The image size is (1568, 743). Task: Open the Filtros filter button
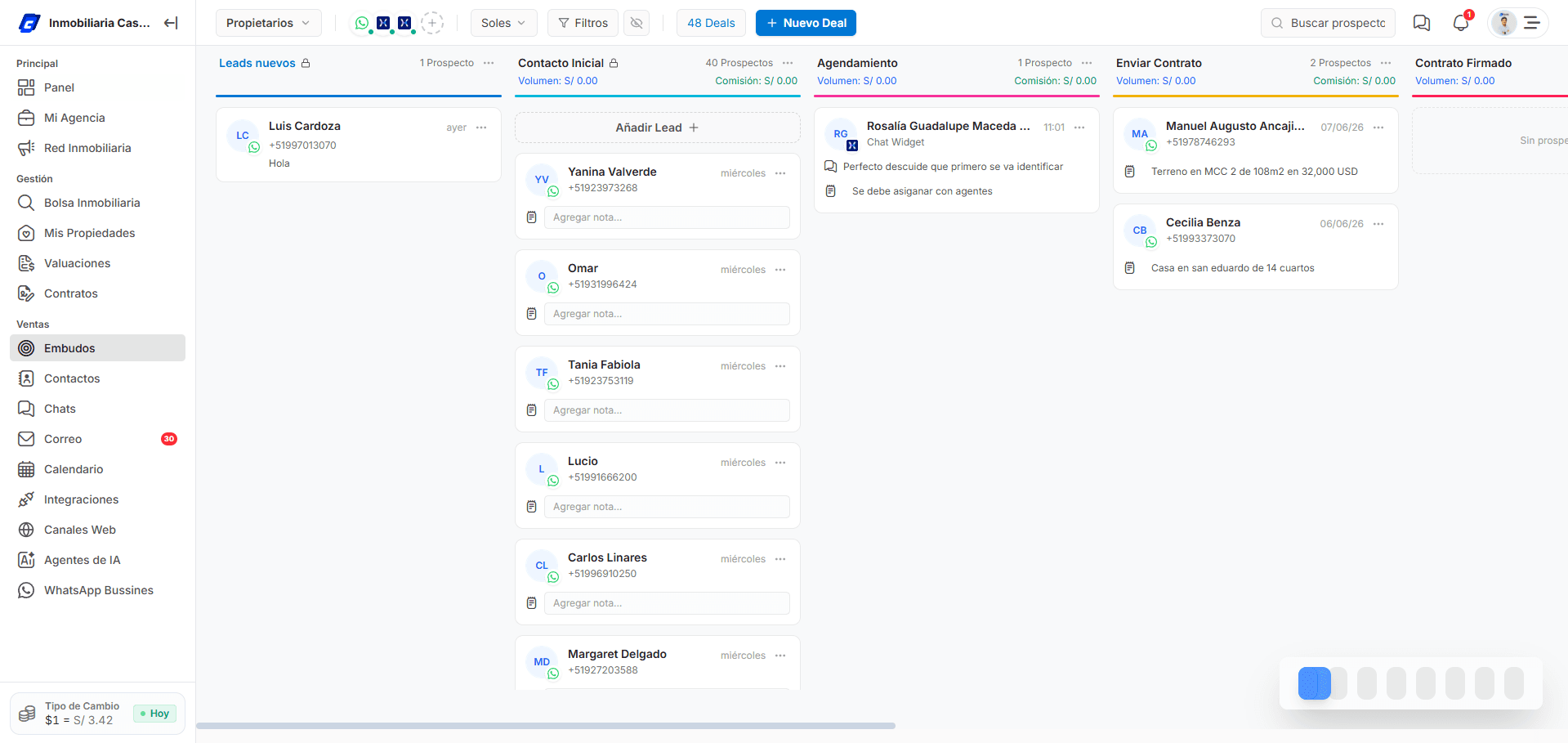[583, 23]
